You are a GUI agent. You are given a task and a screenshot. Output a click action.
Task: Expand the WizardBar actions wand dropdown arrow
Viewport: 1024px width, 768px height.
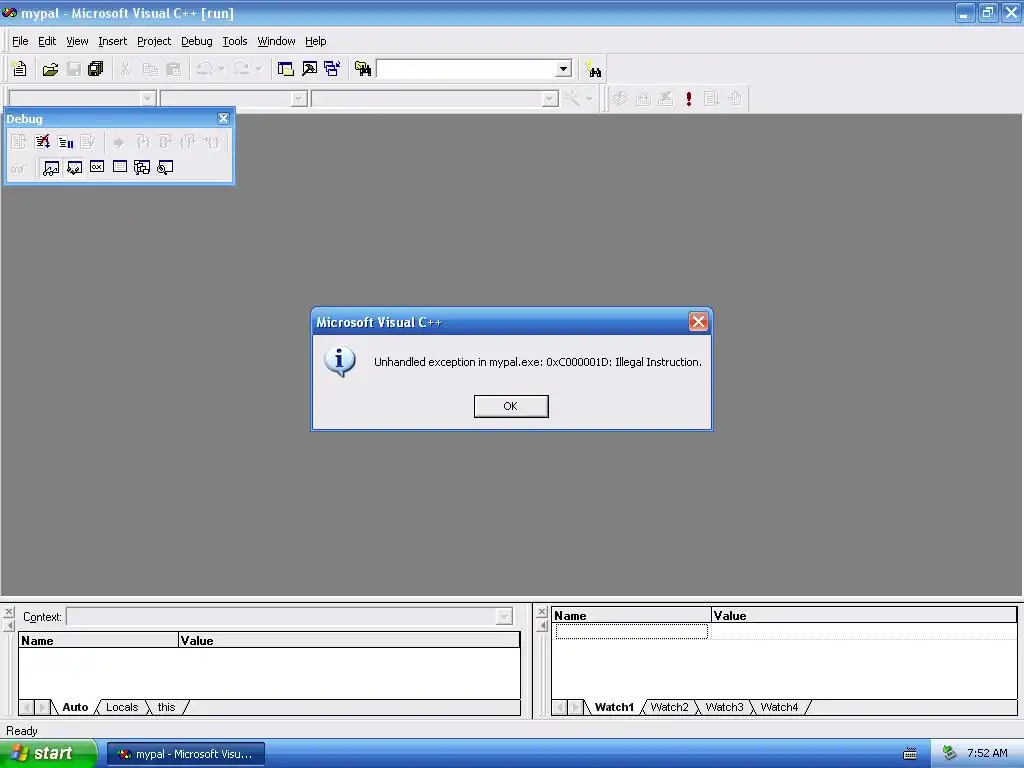point(589,99)
